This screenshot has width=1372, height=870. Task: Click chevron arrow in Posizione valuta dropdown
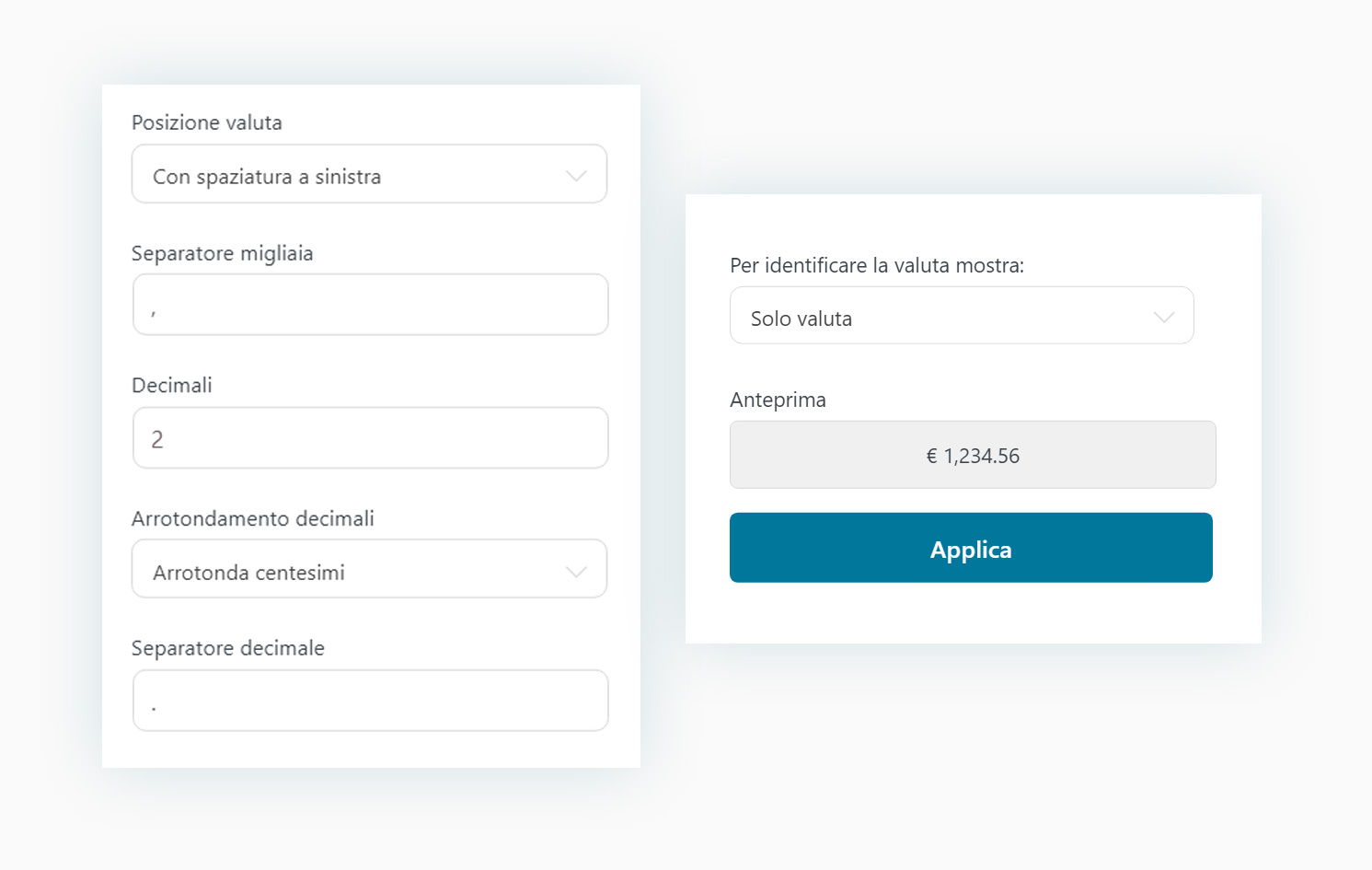click(x=576, y=176)
